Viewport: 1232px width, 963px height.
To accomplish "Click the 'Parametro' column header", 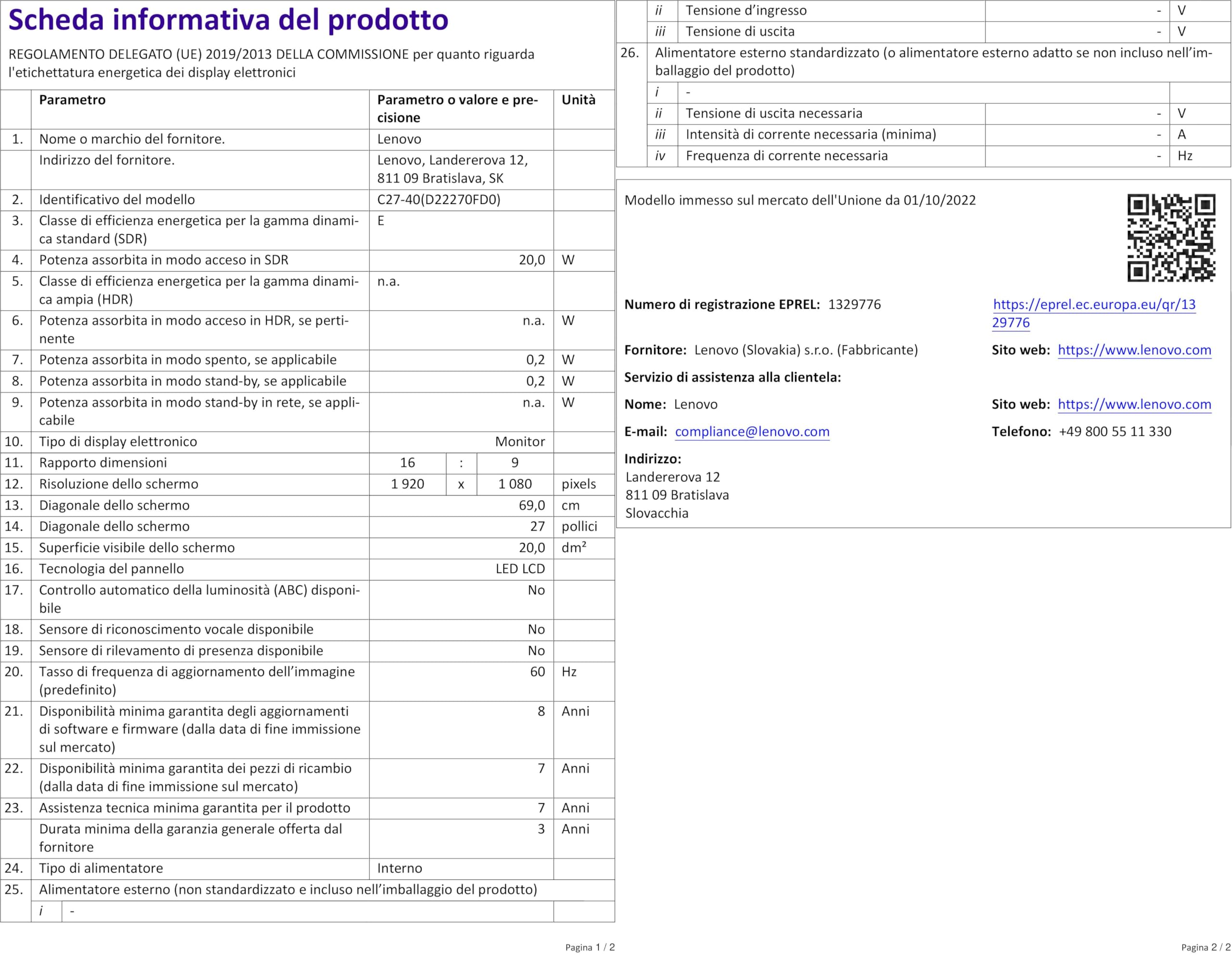I will 72,100.
